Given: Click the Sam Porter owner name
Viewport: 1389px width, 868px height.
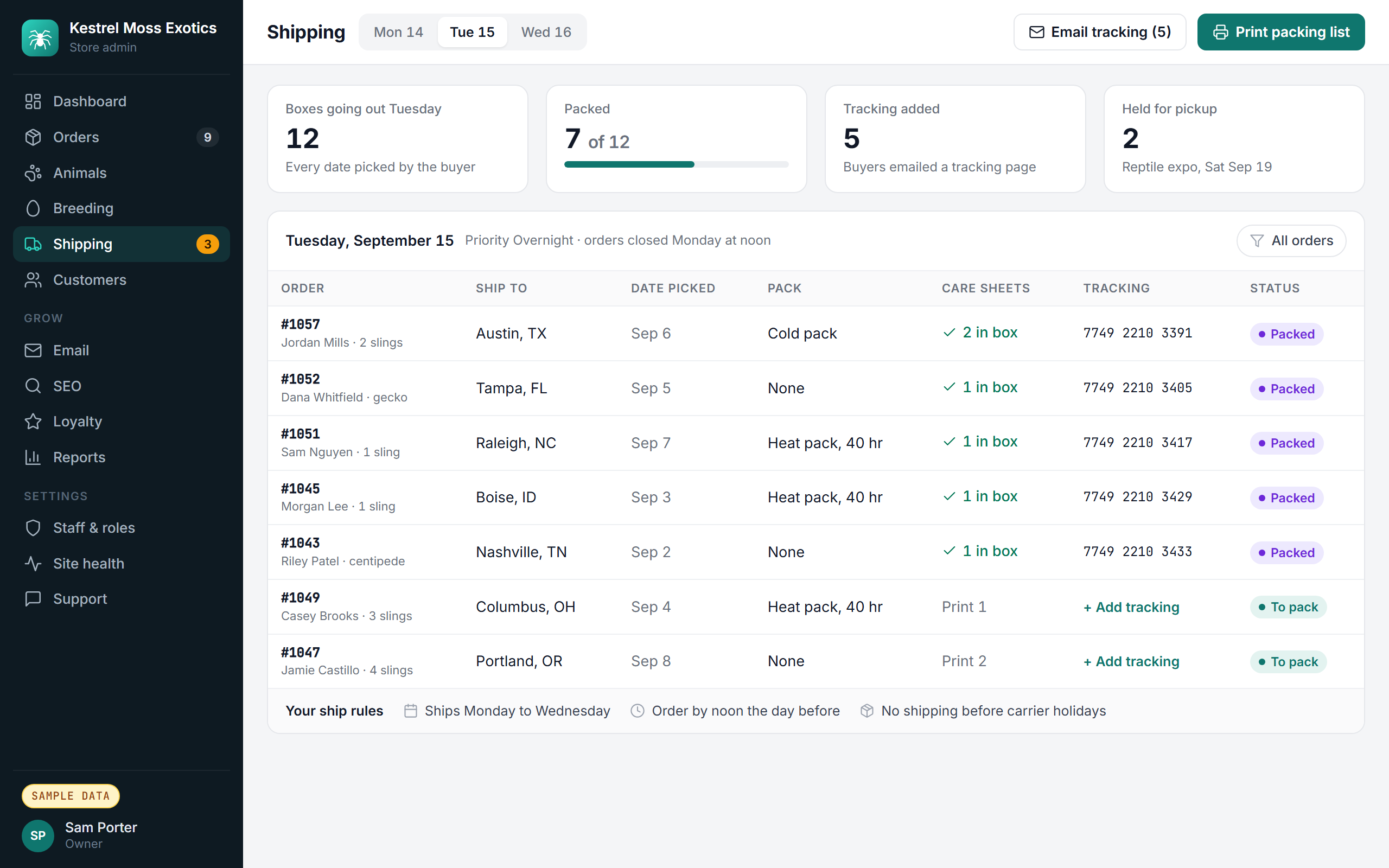Looking at the screenshot, I should (101, 827).
